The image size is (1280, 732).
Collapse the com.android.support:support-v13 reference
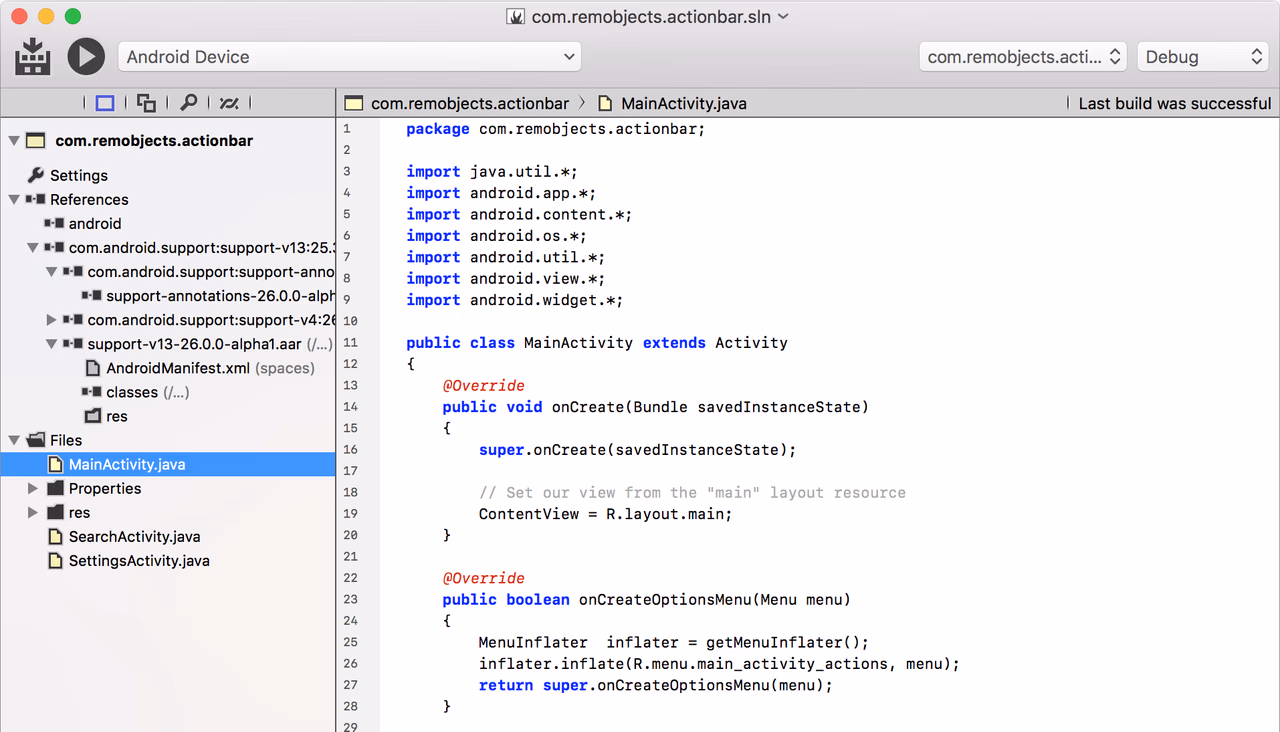point(33,247)
